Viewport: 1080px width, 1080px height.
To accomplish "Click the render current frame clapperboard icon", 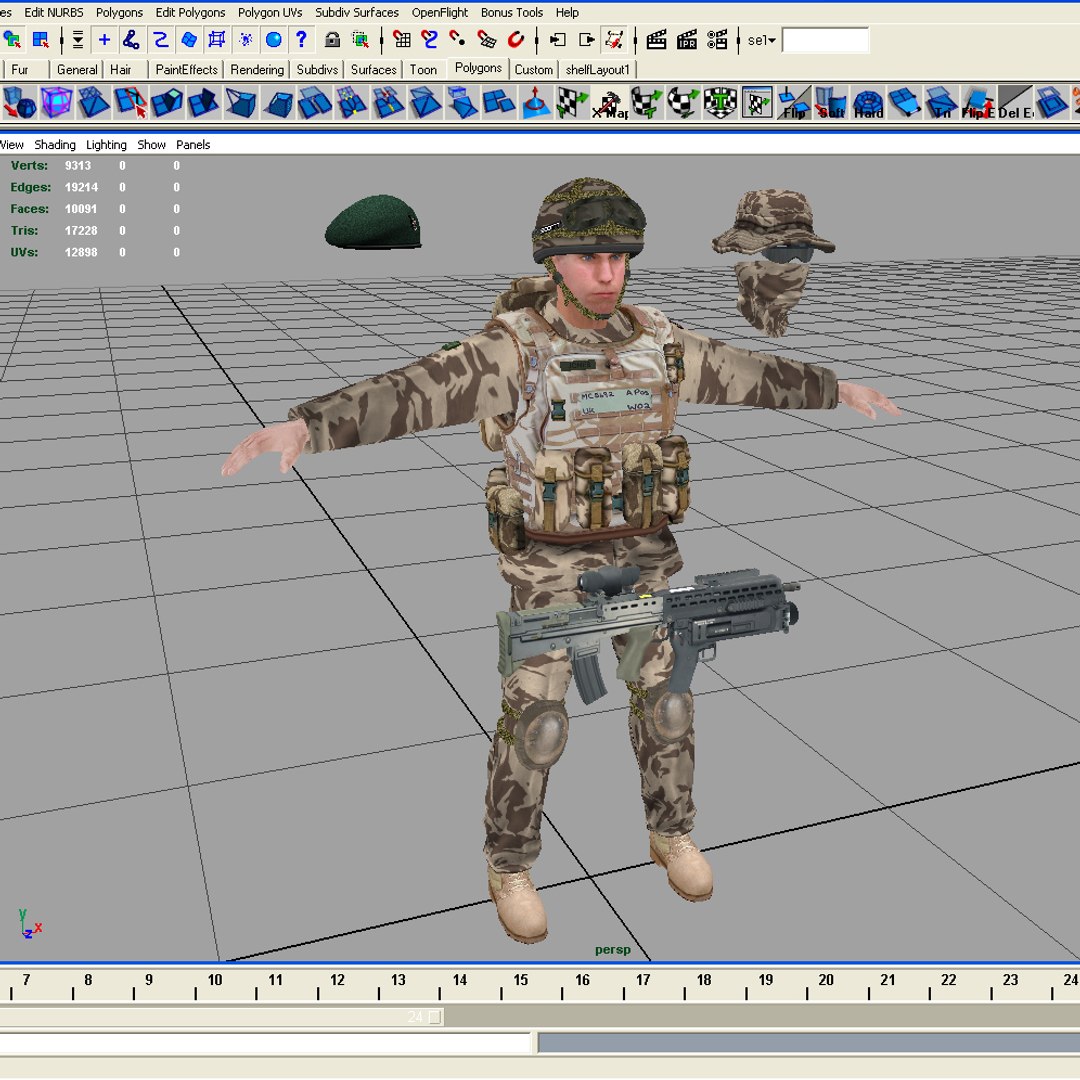I will [656, 40].
